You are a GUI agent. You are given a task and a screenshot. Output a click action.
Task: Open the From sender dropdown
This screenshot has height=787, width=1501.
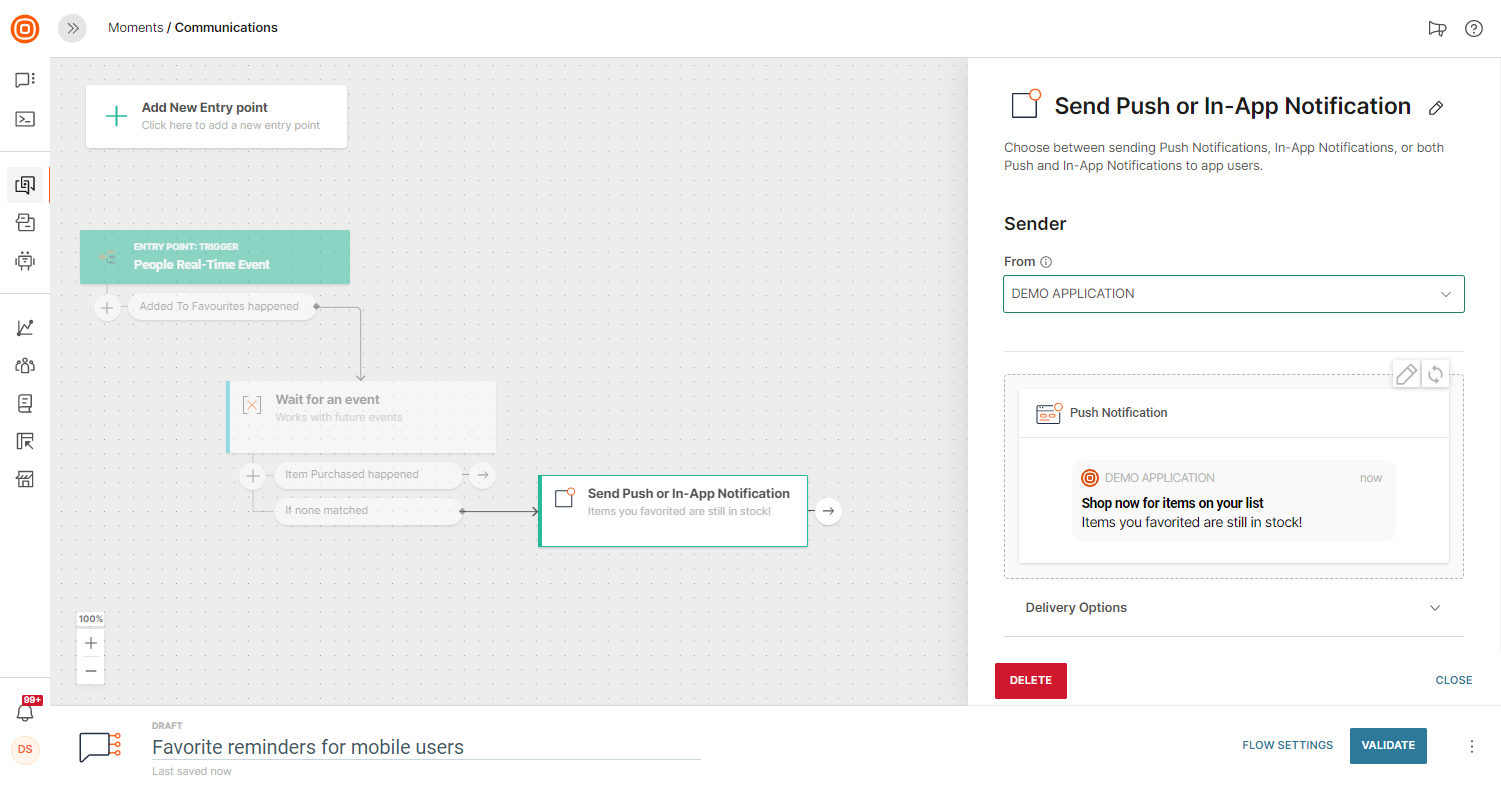(1233, 294)
